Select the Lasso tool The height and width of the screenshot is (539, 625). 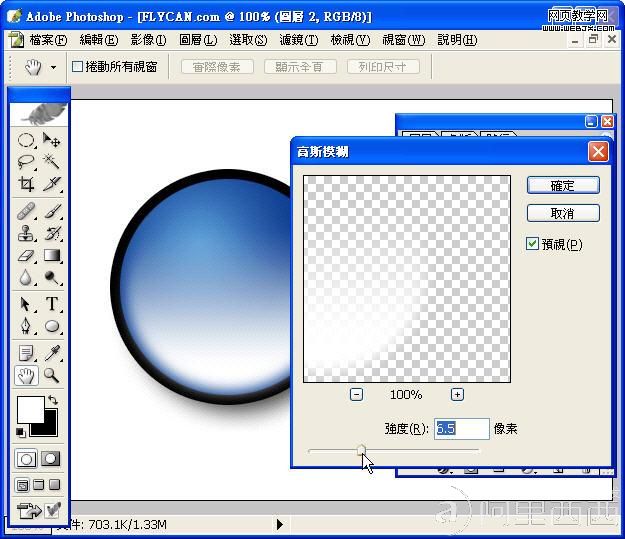pyautogui.click(x=26, y=162)
